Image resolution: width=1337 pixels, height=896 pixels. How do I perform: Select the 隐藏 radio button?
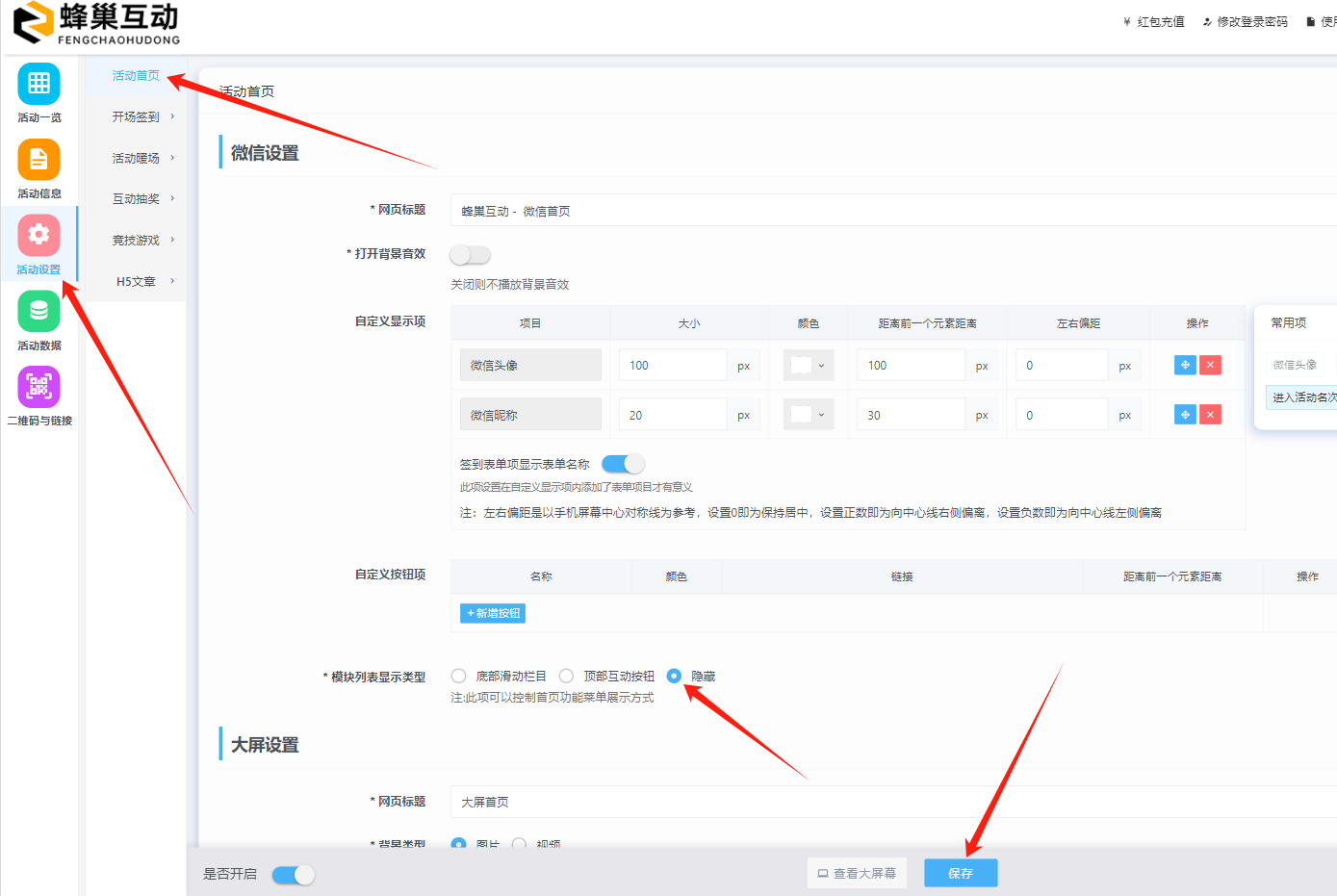point(674,676)
